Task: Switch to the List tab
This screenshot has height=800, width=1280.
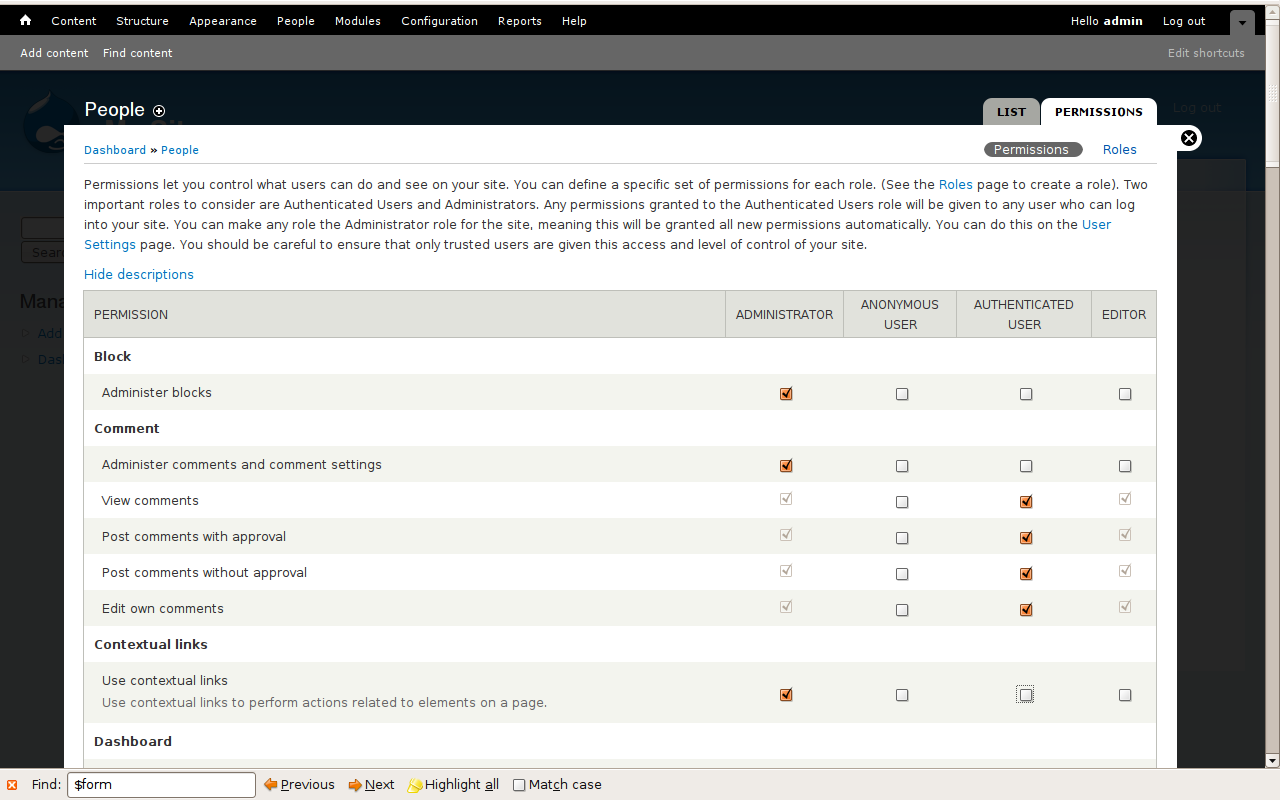Action: [1011, 112]
